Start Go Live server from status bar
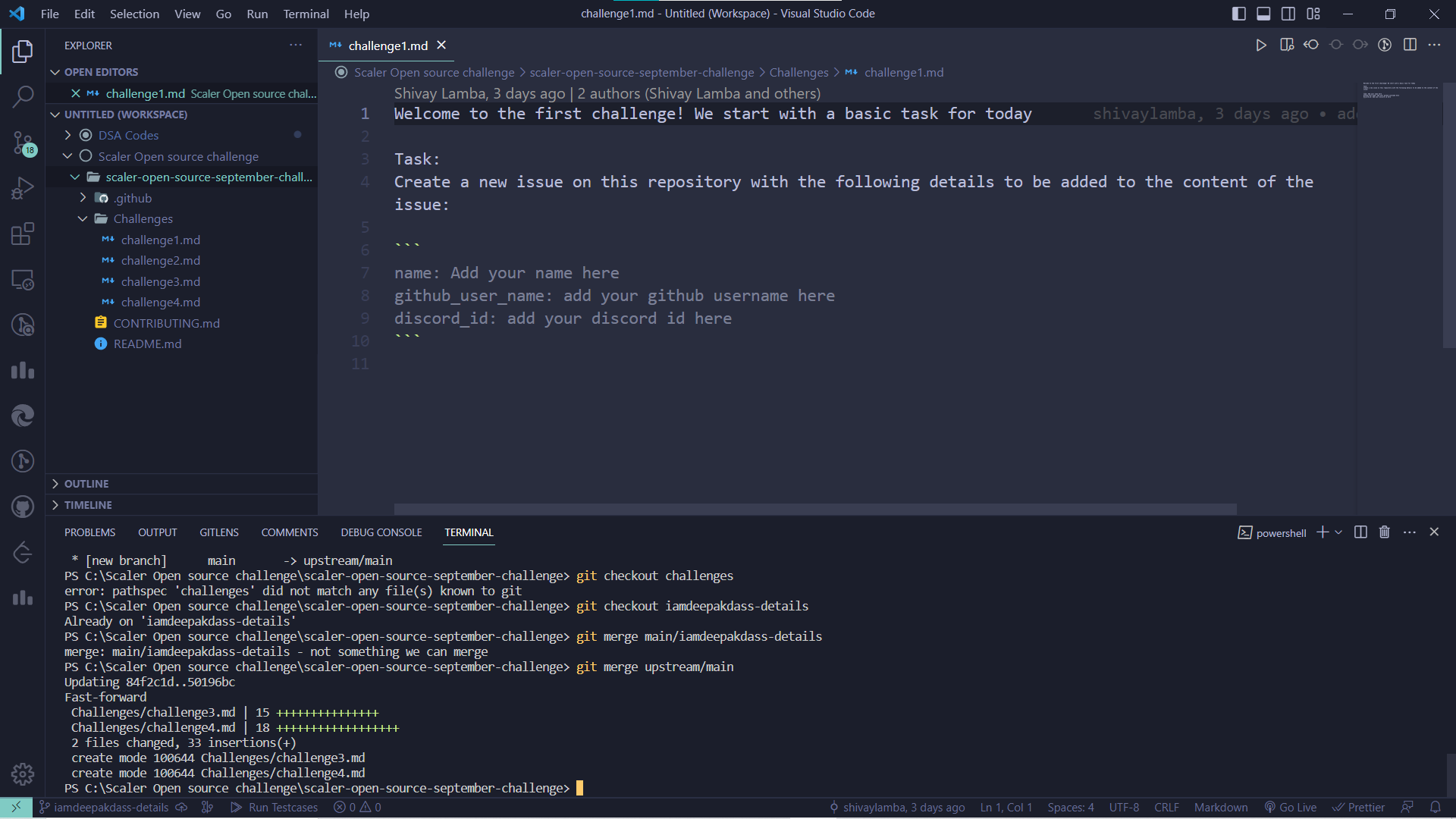Image resolution: width=1456 pixels, height=819 pixels. (1291, 807)
